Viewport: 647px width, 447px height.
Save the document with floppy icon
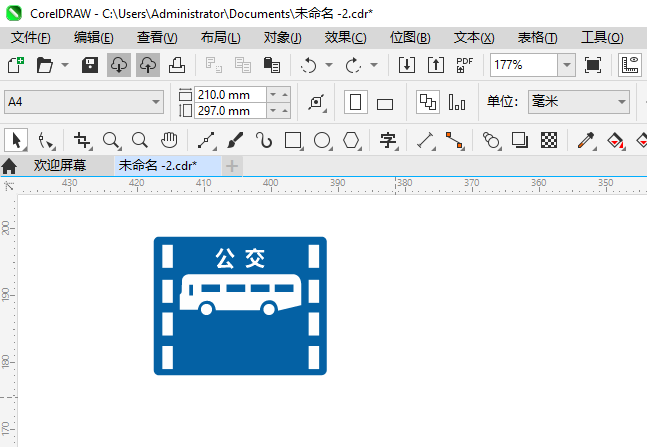90,65
